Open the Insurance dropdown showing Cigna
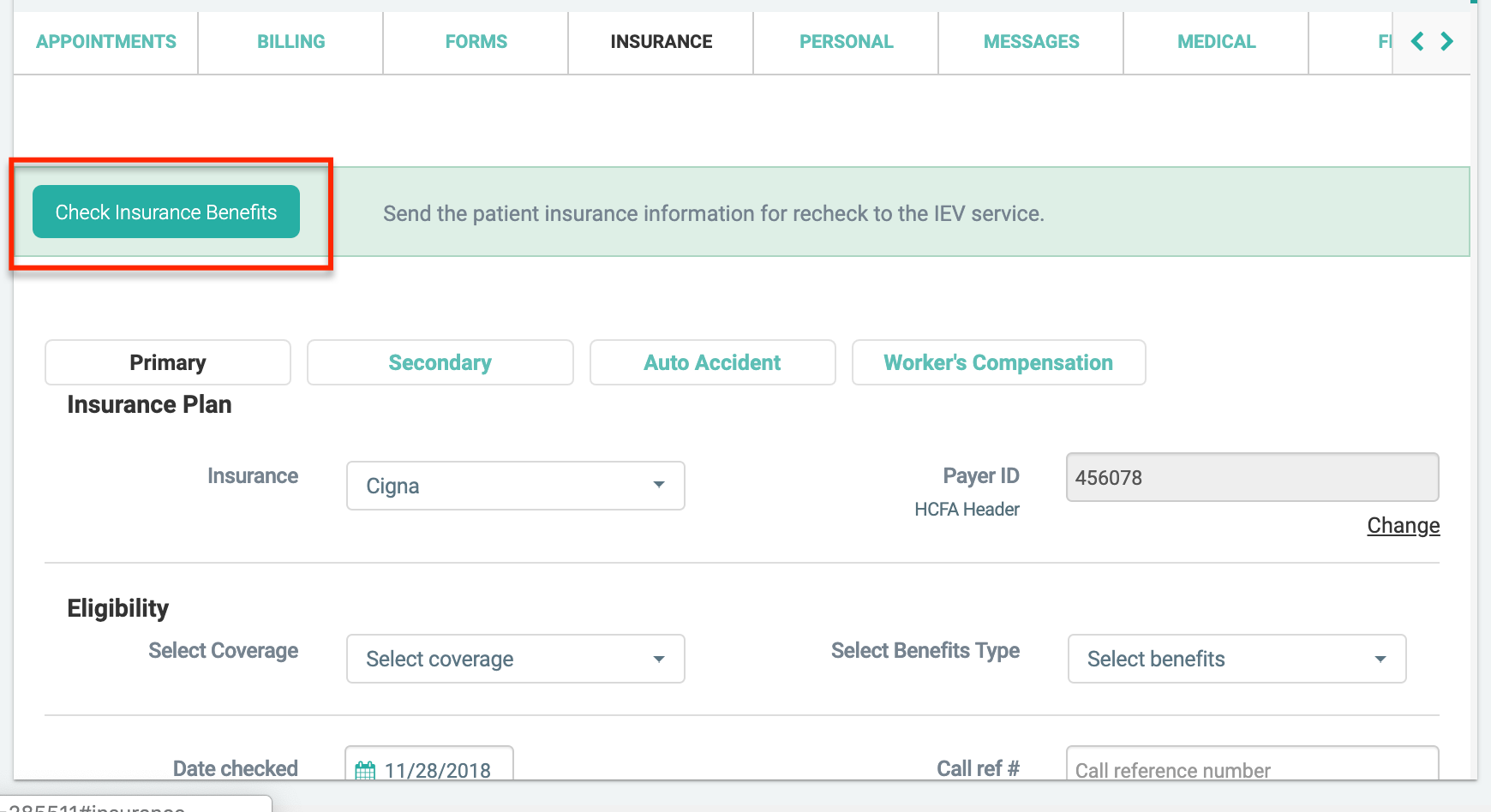 (x=515, y=486)
